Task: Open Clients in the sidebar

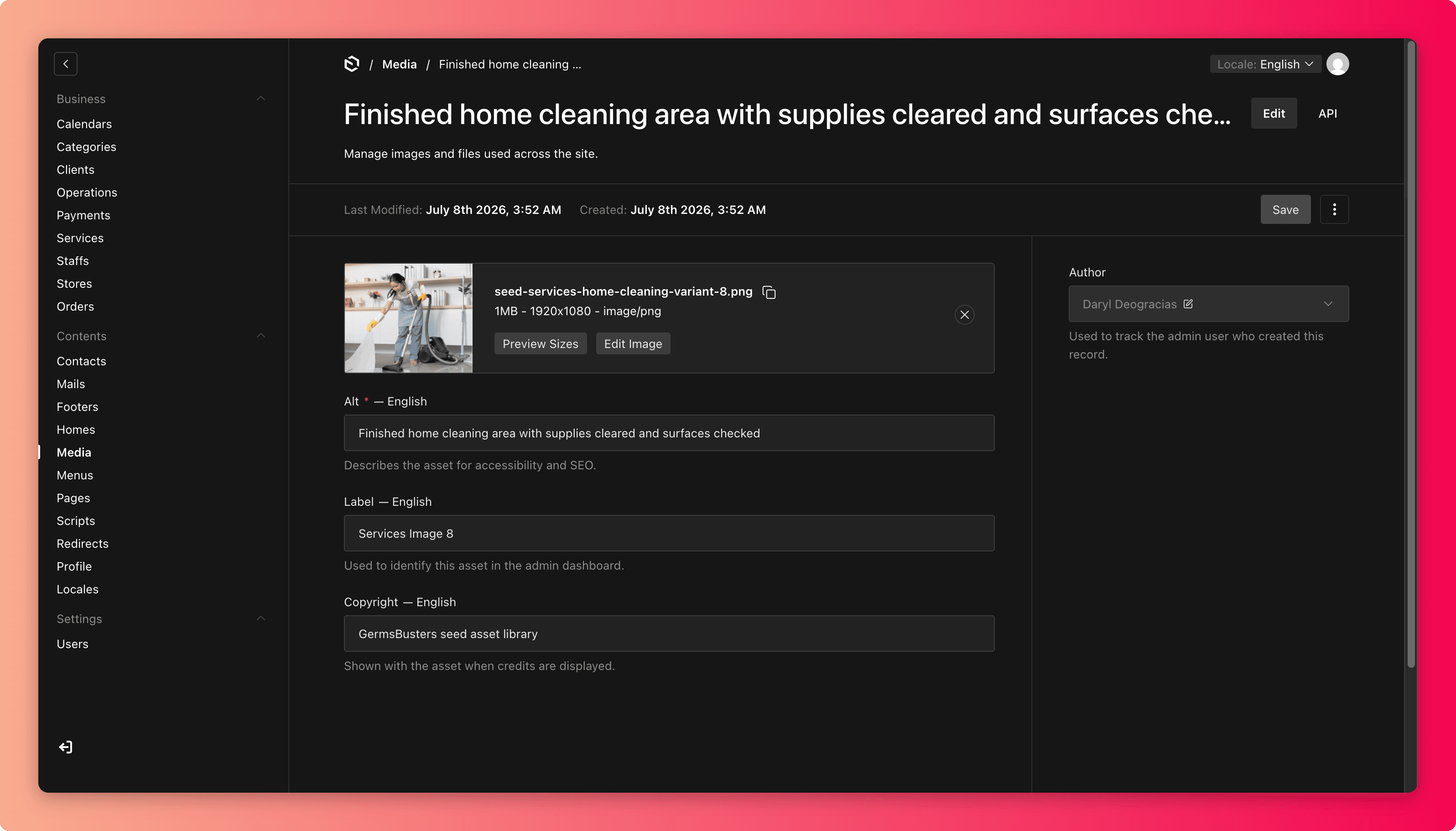Action: click(x=75, y=170)
